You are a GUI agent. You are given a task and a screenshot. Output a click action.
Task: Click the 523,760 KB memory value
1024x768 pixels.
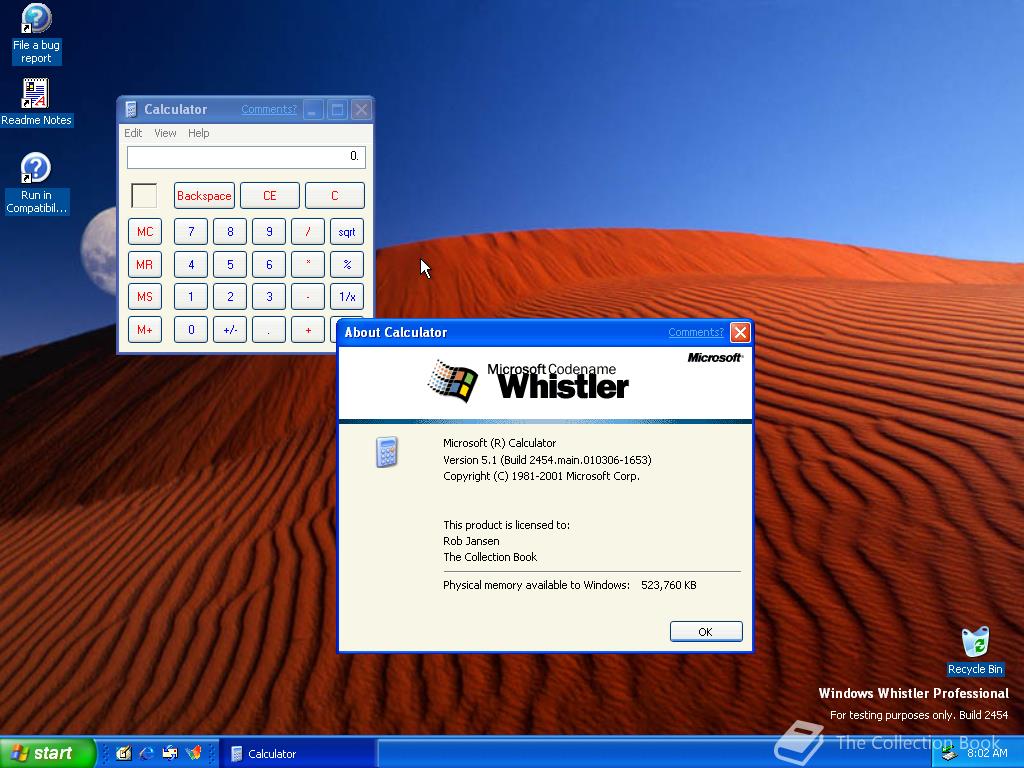(669, 585)
